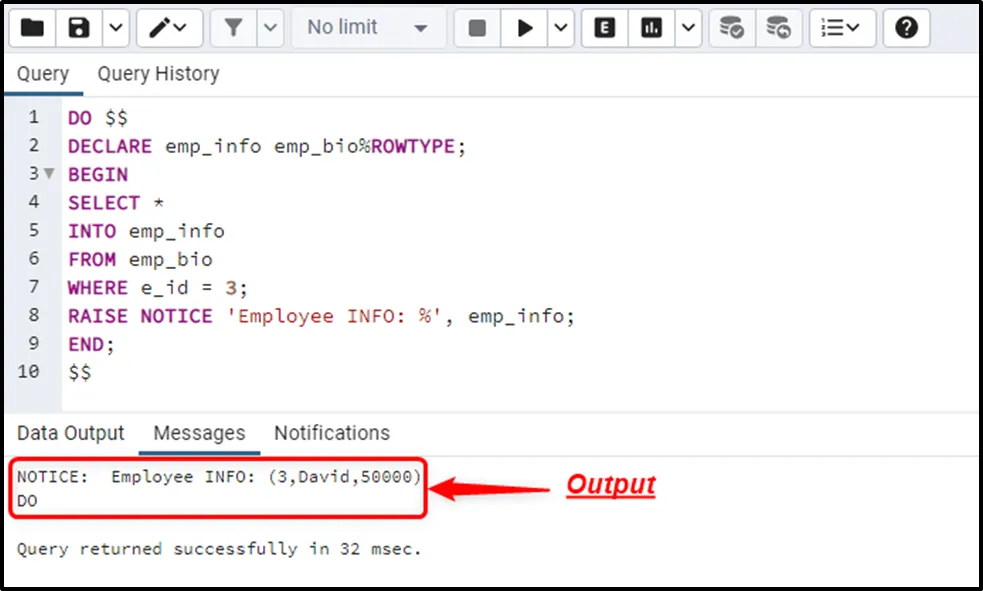The image size is (983, 591).
Task: Open the execute options dropdown arrow
Action: pyautogui.click(x=561, y=28)
